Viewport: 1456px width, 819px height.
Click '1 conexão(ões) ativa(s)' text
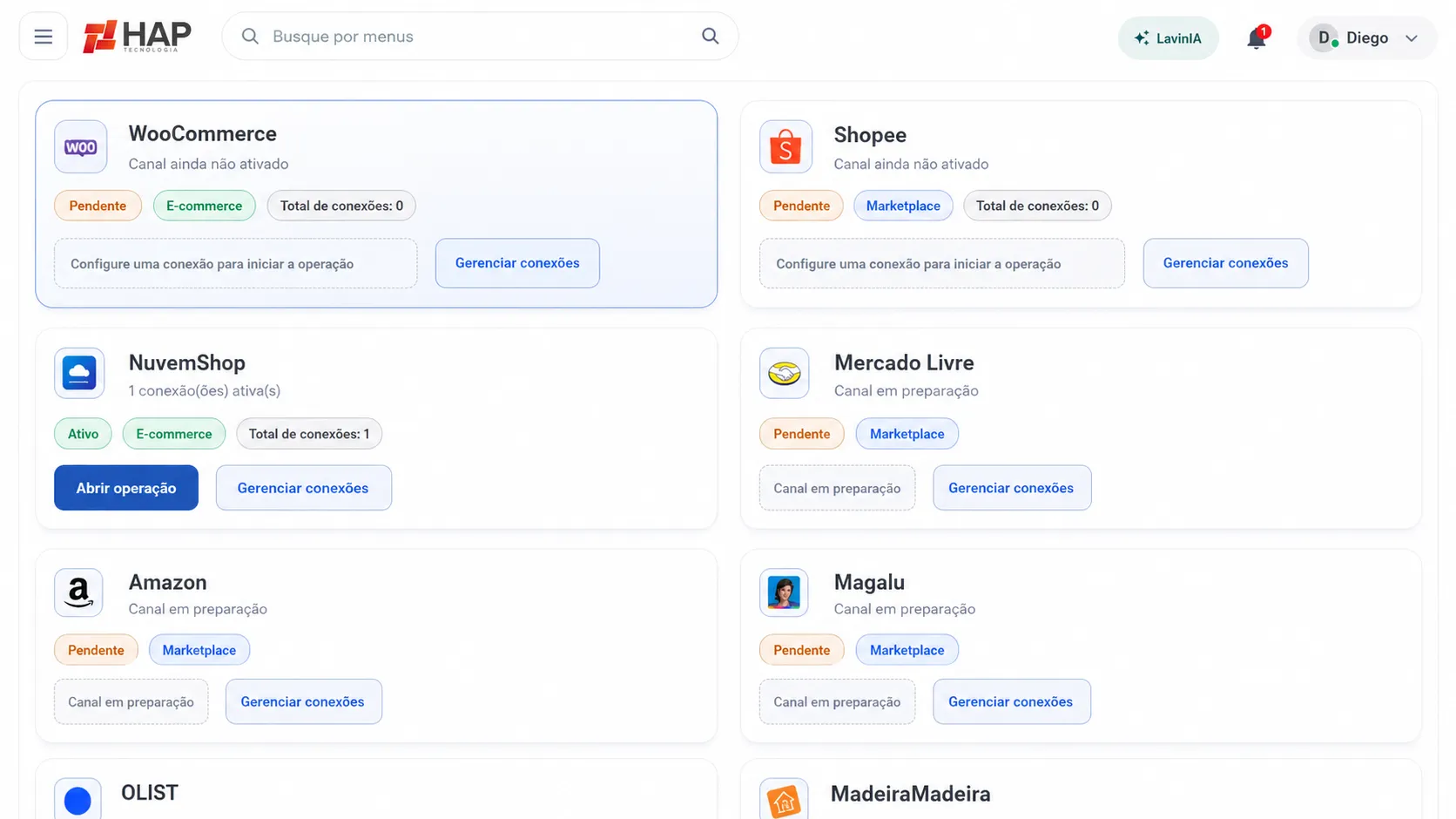pyautogui.click(x=205, y=390)
